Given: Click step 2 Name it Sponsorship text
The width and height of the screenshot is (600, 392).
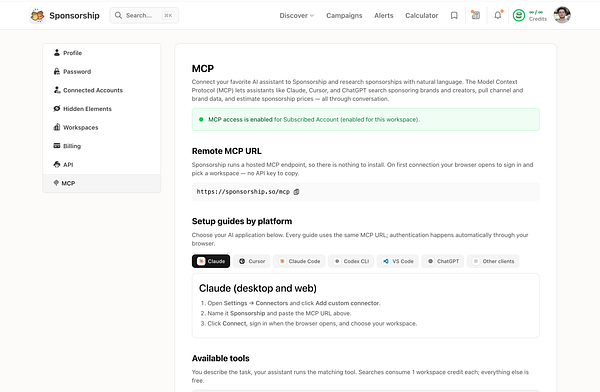Looking at the screenshot, I should (x=279, y=313).
